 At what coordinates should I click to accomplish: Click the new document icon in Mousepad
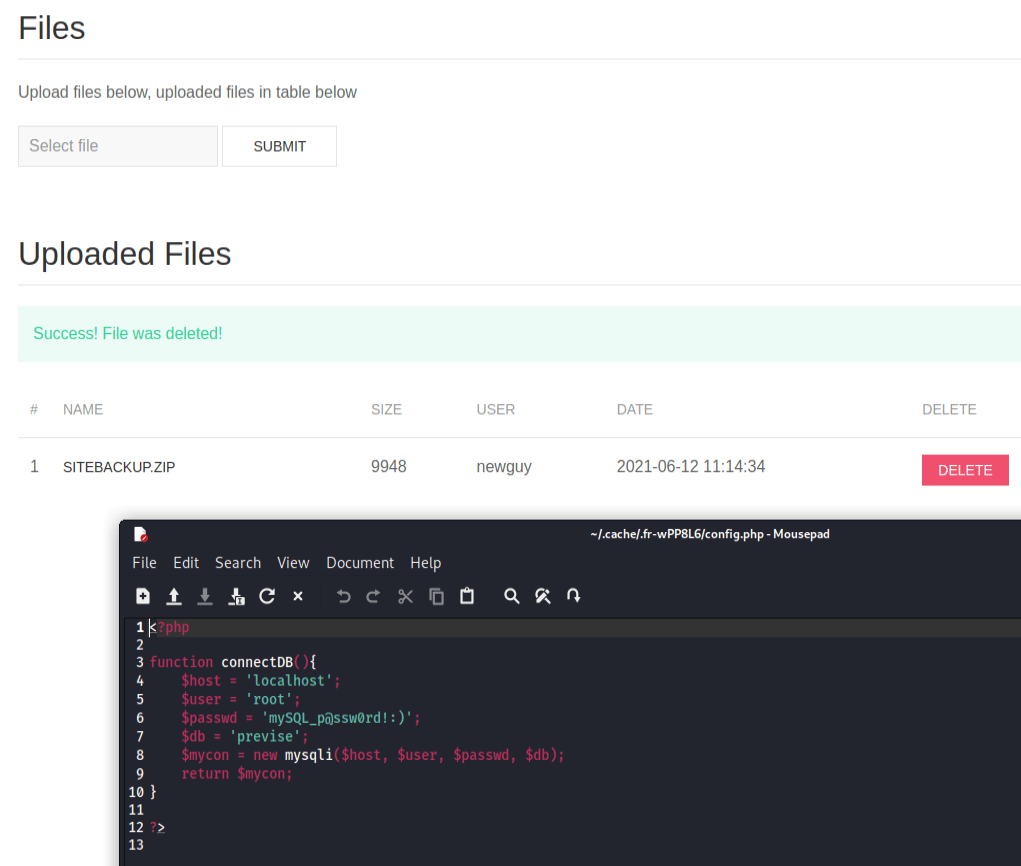tap(143, 596)
